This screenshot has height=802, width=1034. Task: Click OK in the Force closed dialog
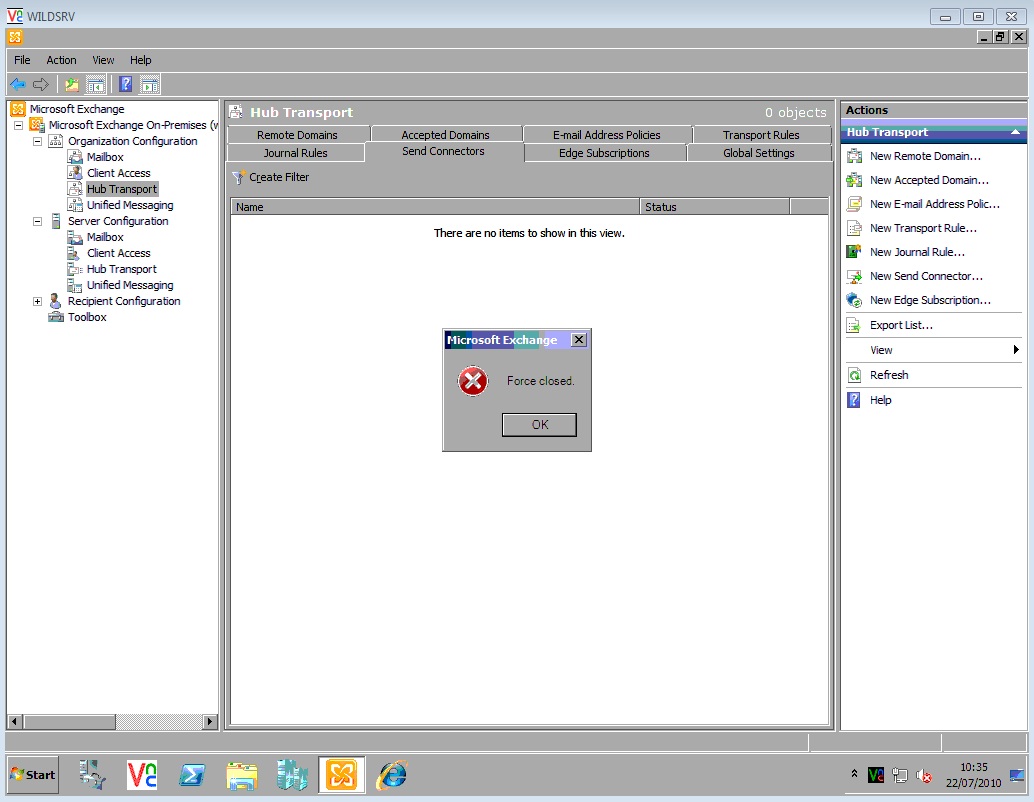[x=539, y=425]
